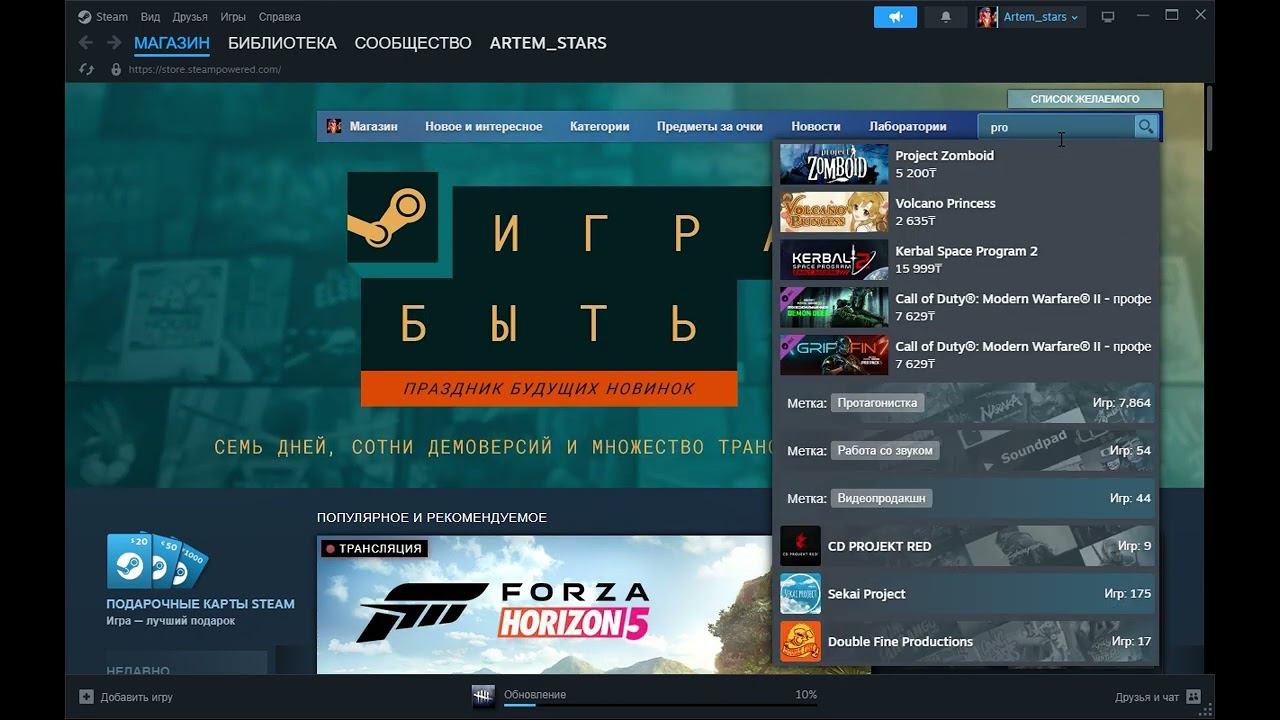This screenshot has width=1280, height=720.
Task: Open the Категории menu
Action: [599, 126]
